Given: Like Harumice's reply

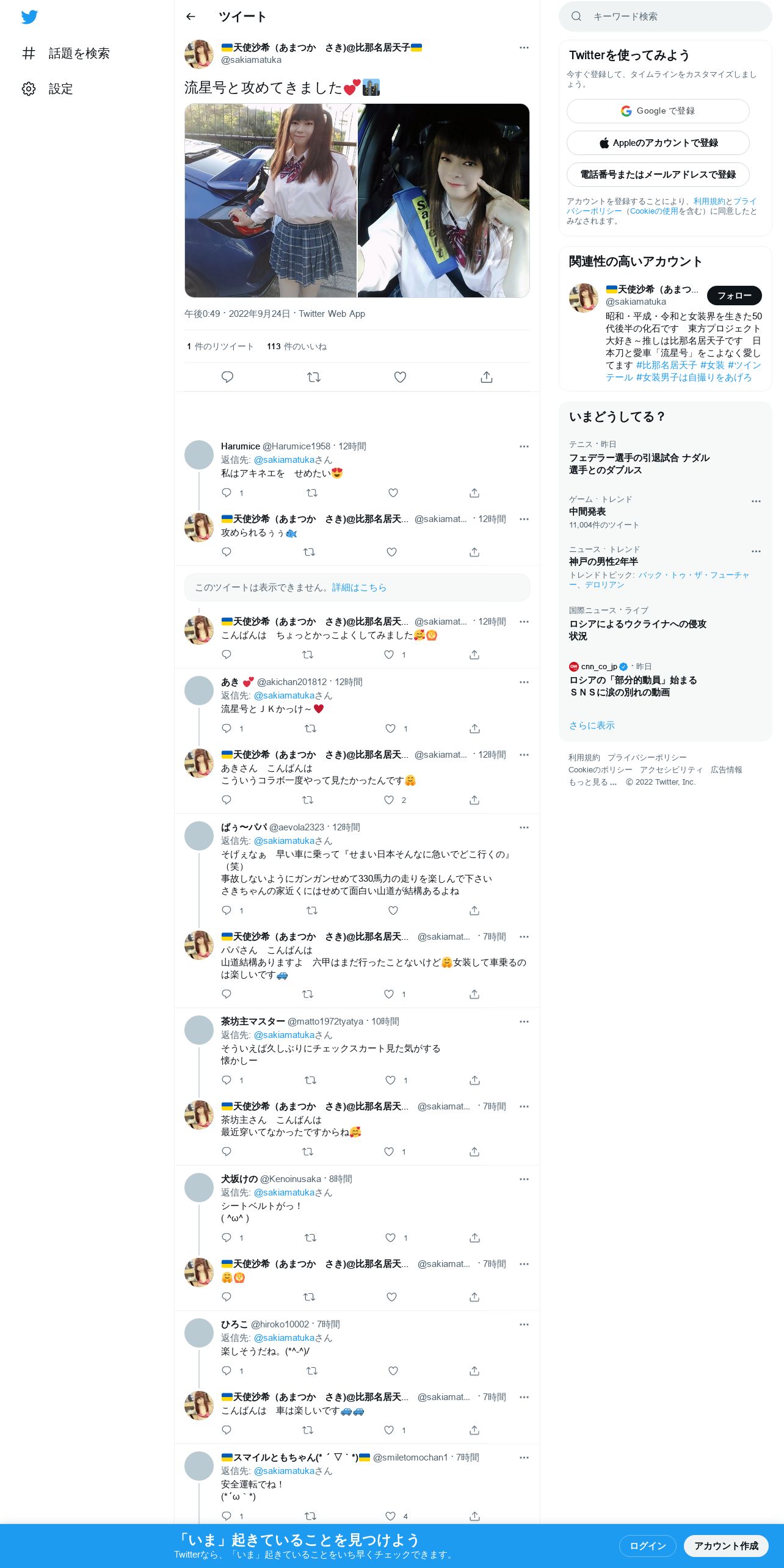Looking at the screenshot, I should click(393, 493).
